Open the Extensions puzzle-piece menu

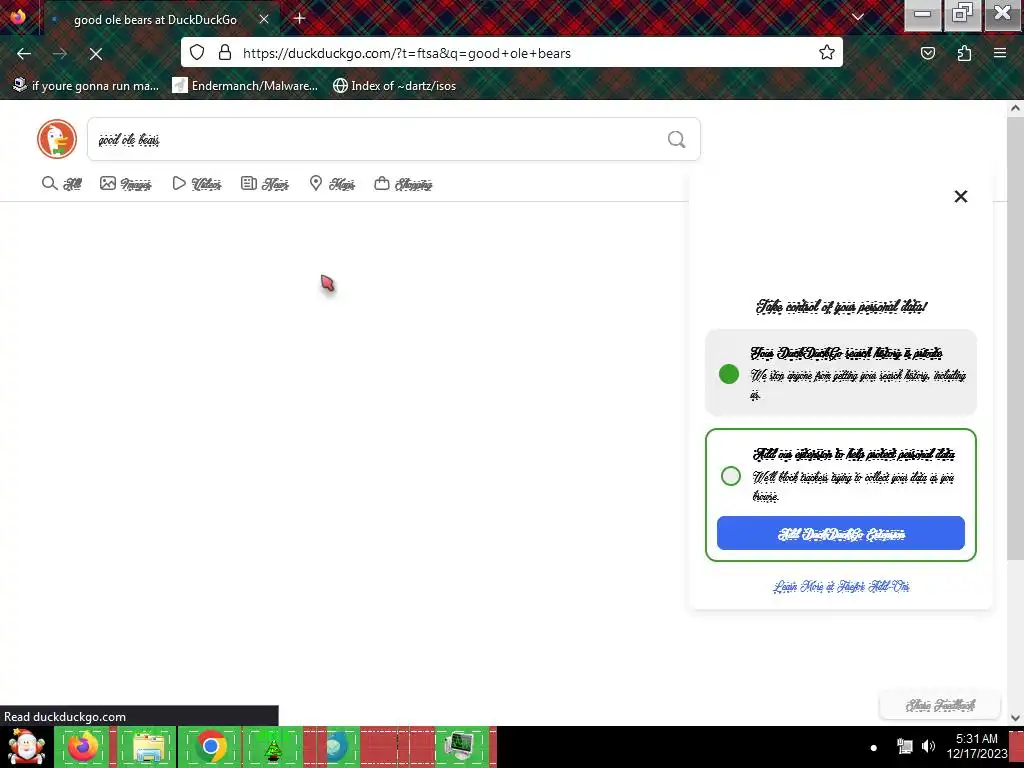(x=964, y=53)
